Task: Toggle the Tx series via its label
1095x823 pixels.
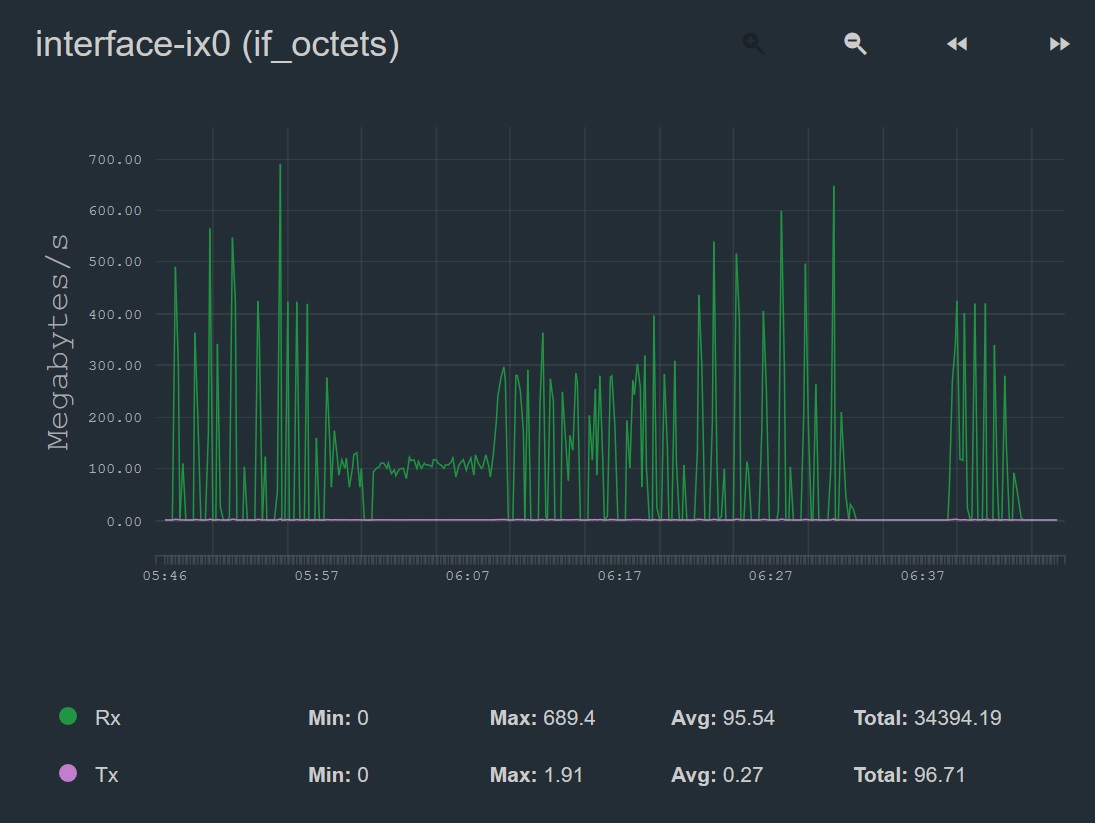Action: [106, 775]
